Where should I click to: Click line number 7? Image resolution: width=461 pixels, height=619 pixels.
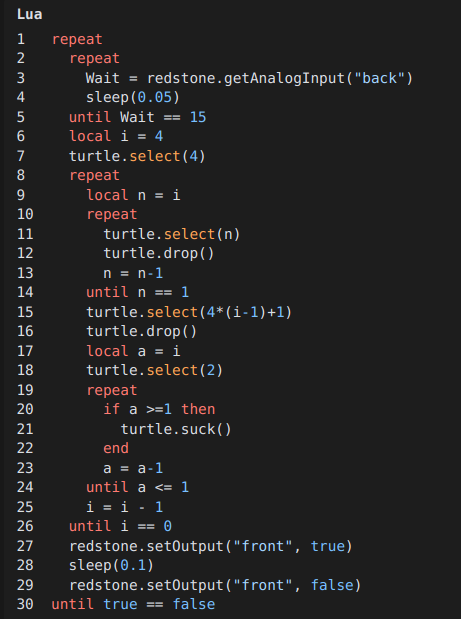(x=21, y=156)
